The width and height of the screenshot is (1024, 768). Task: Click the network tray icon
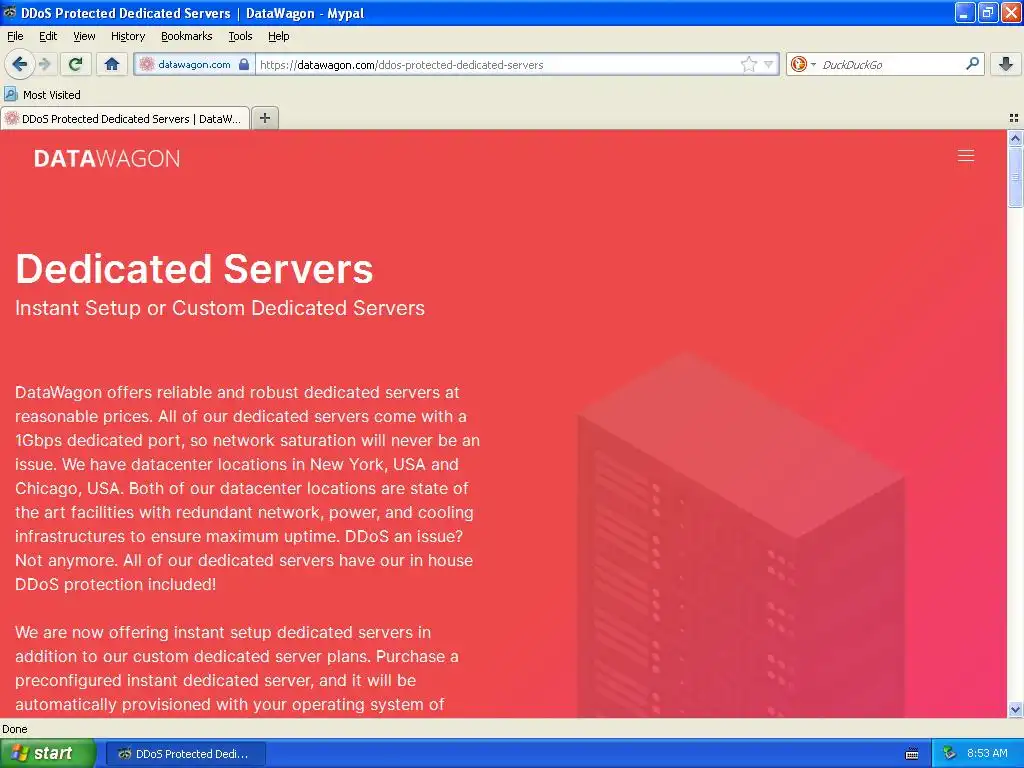tap(950, 754)
